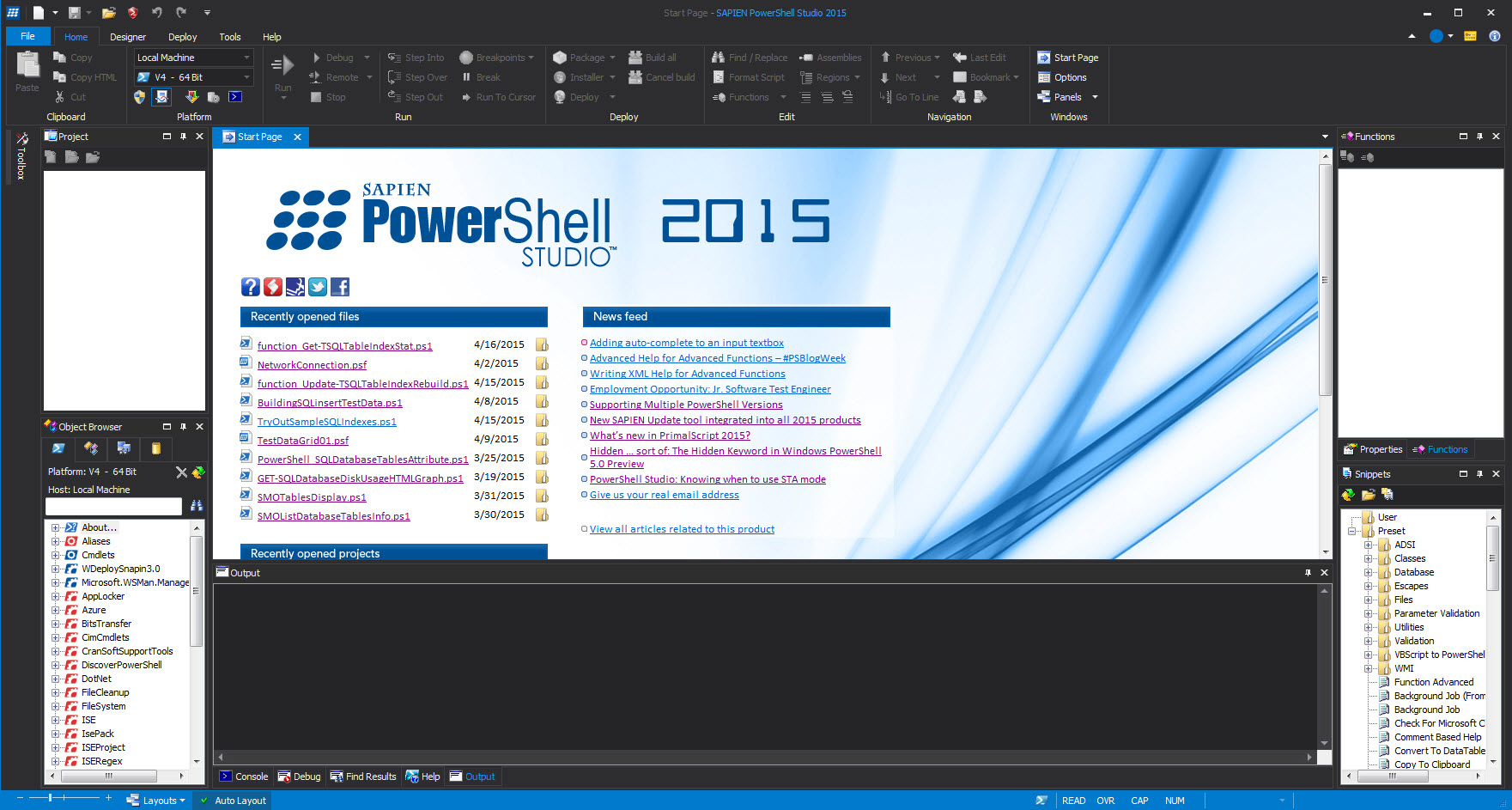Collapse the ribbon with the up arrow
The height and width of the screenshot is (810, 1512).
[x=1412, y=36]
